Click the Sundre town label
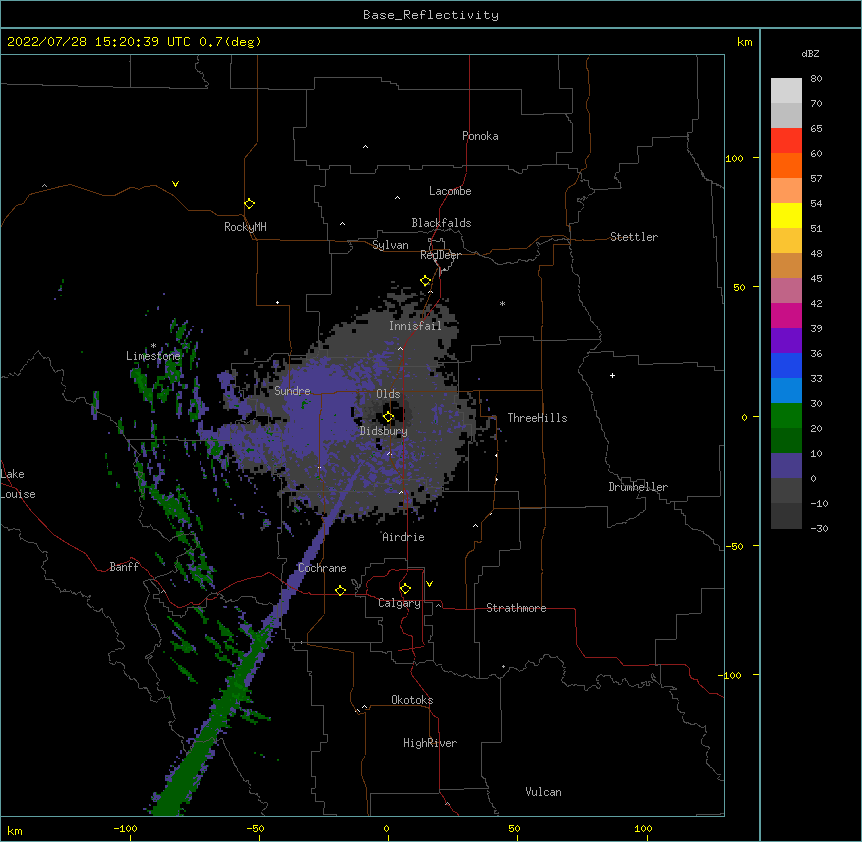862x842 pixels. tap(292, 391)
